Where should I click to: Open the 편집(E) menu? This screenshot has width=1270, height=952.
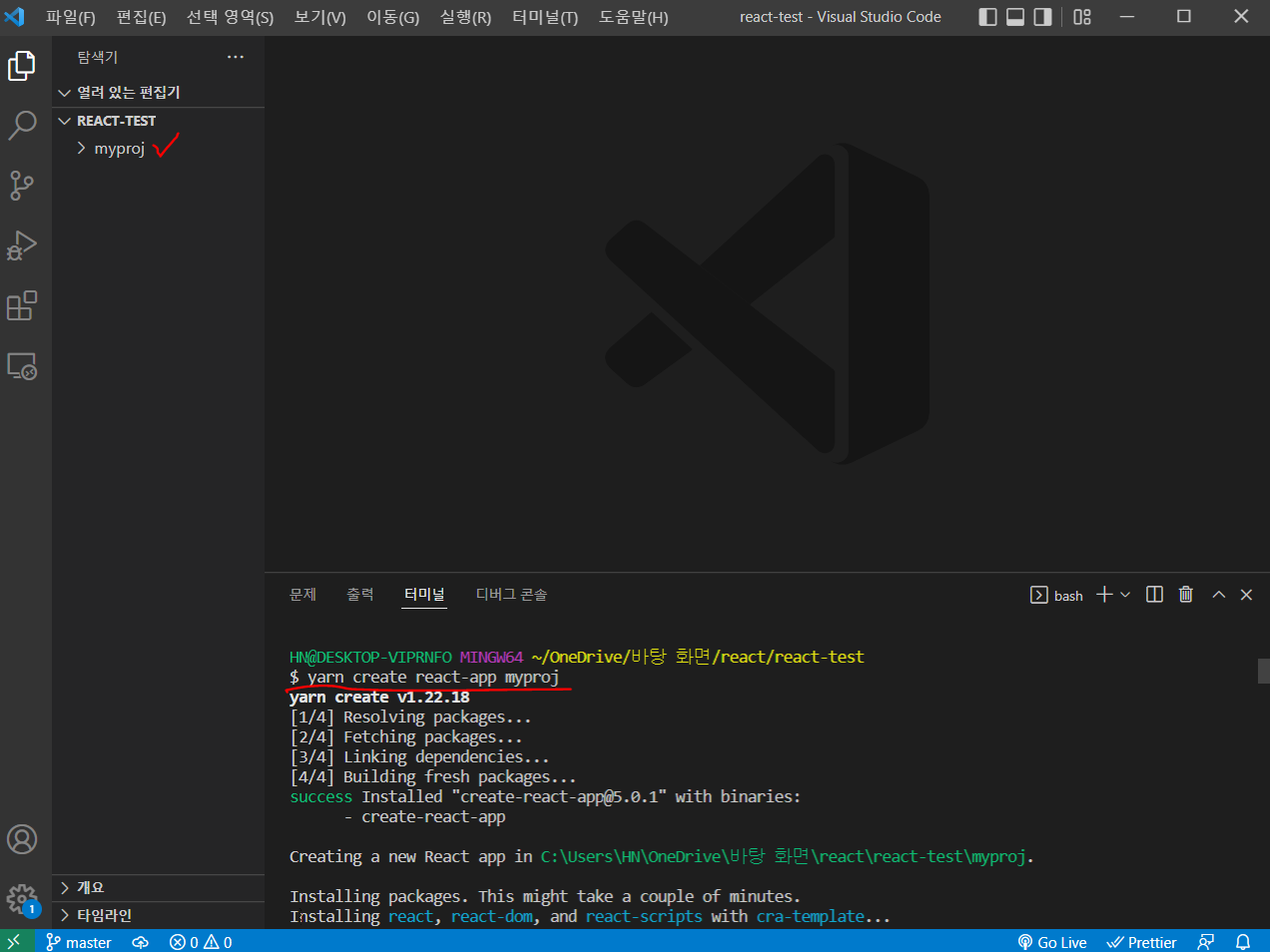pos(141,17)
